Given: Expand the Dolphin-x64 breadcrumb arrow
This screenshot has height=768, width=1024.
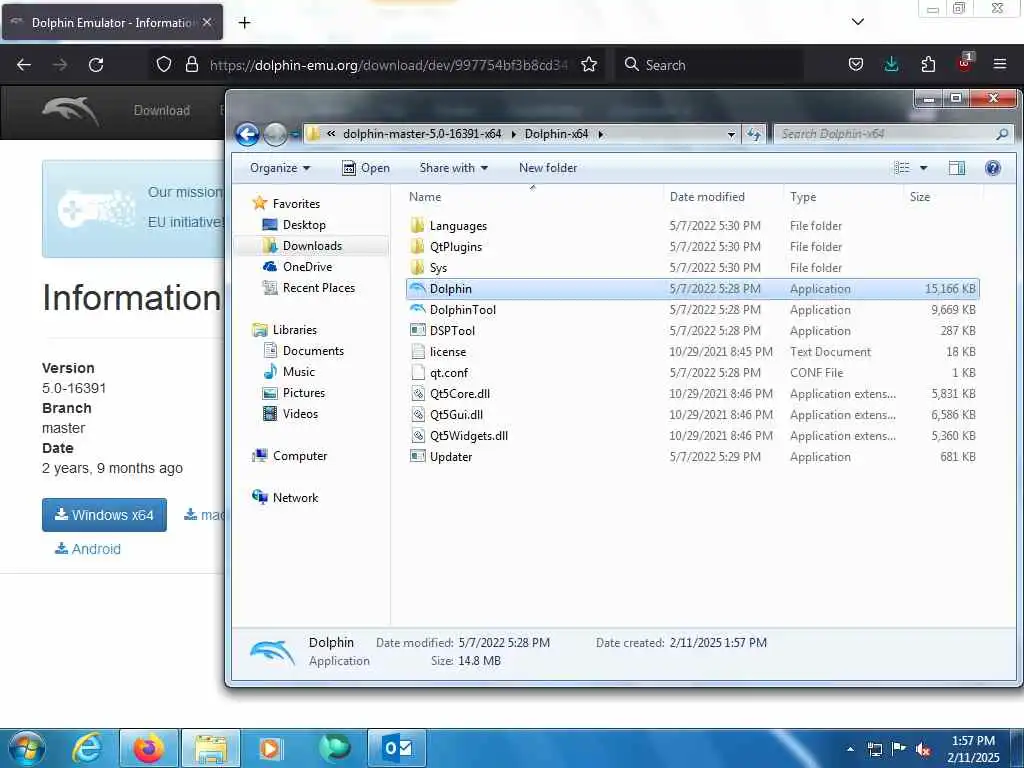Looking at the screenshot, I should (x=601, y=134).
